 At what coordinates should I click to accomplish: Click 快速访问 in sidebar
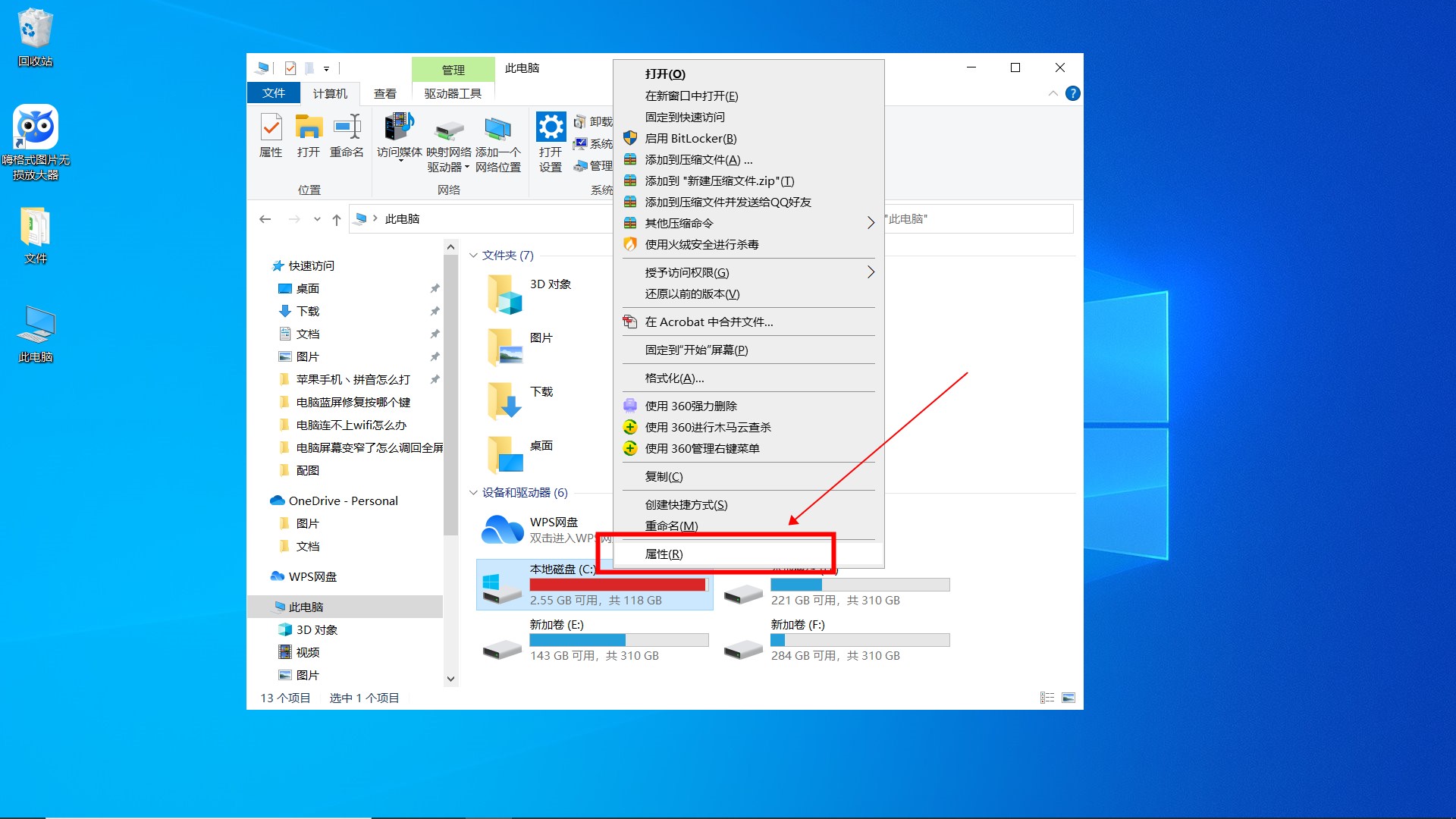(313, 265)
